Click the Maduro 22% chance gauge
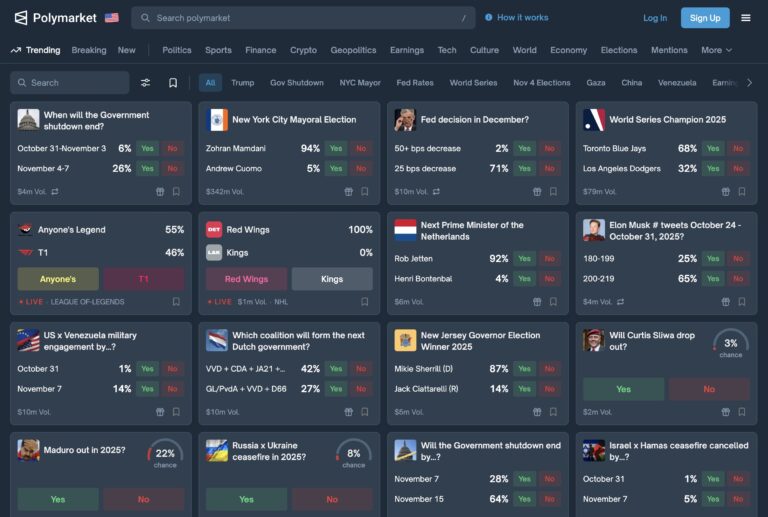The height and width of the screenshot is (517, 768). 165,453
